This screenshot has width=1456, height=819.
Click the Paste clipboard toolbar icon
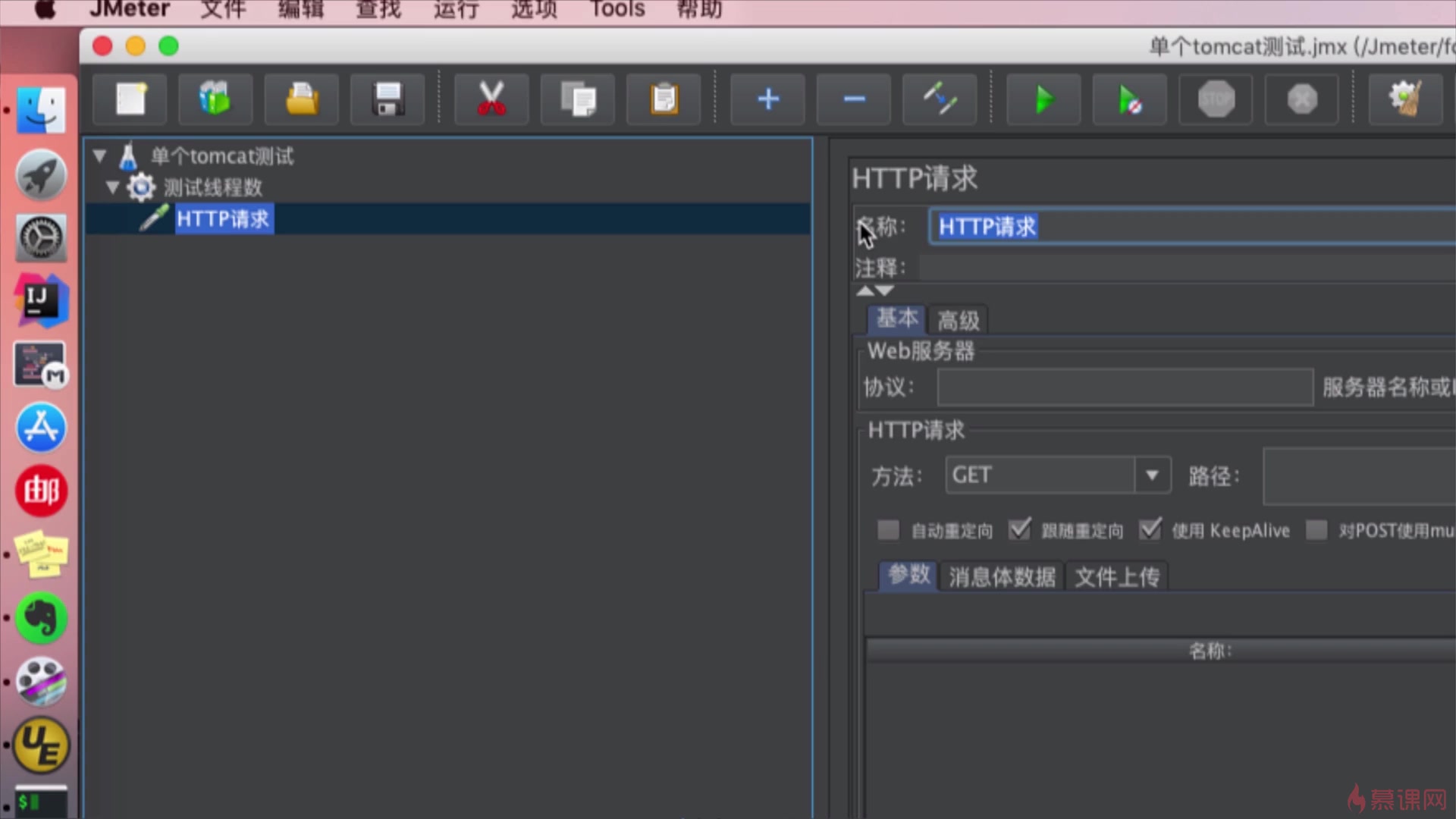coord(664,99)
